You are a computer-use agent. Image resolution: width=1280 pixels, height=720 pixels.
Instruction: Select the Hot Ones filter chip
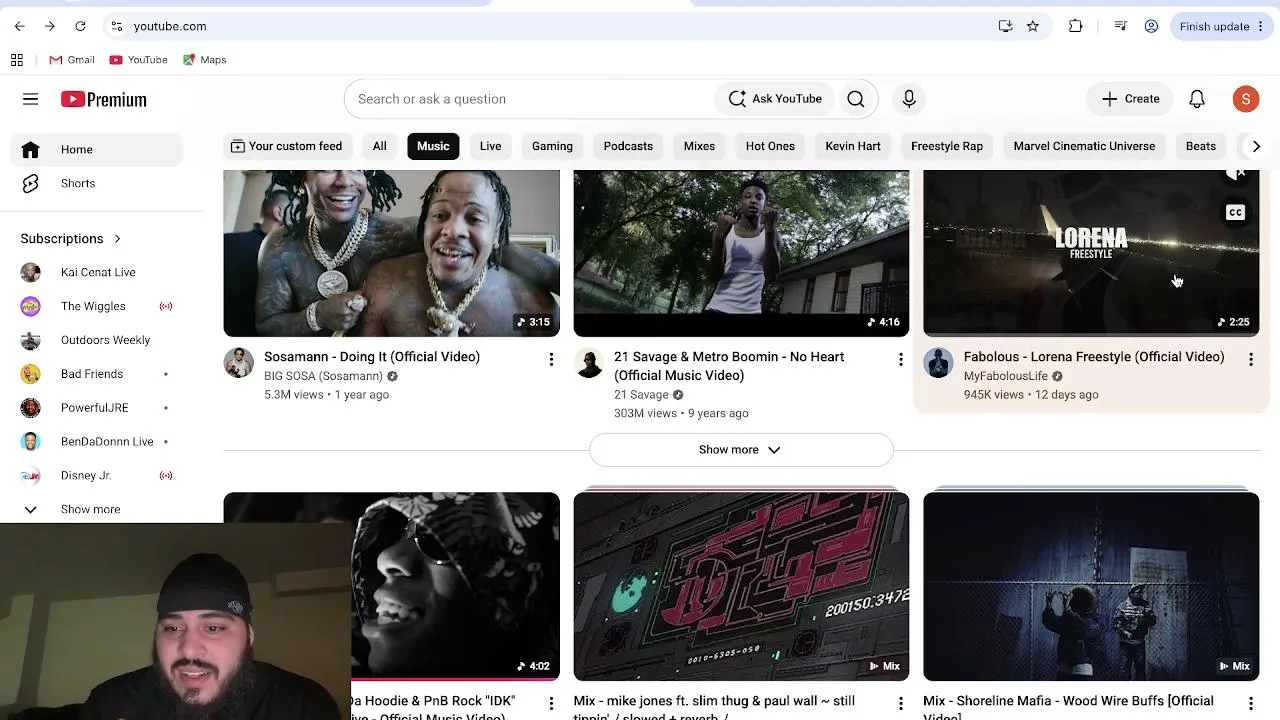pyautogui.click(x=770, y=146)
